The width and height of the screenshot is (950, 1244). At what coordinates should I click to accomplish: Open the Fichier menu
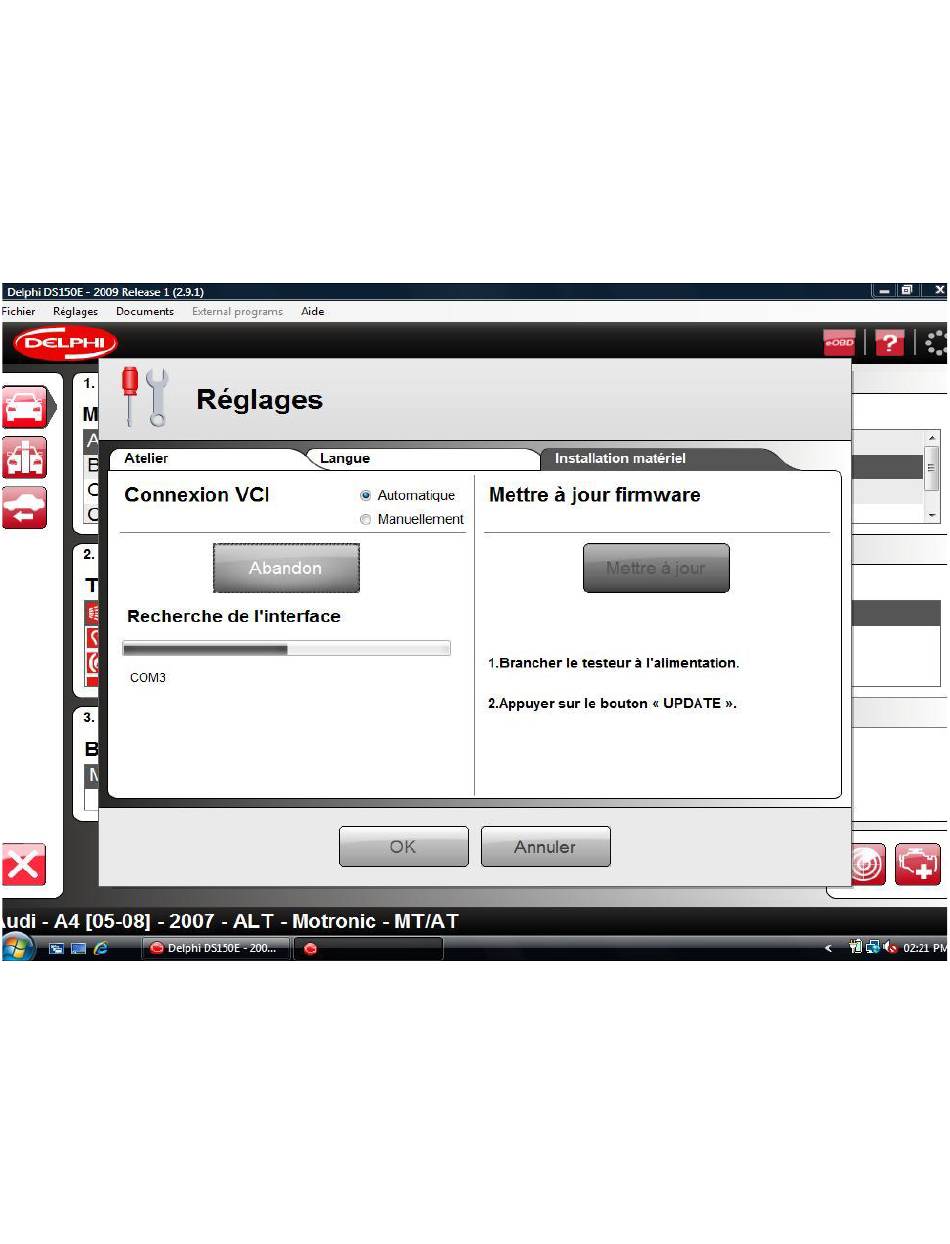tap(18, 311)
